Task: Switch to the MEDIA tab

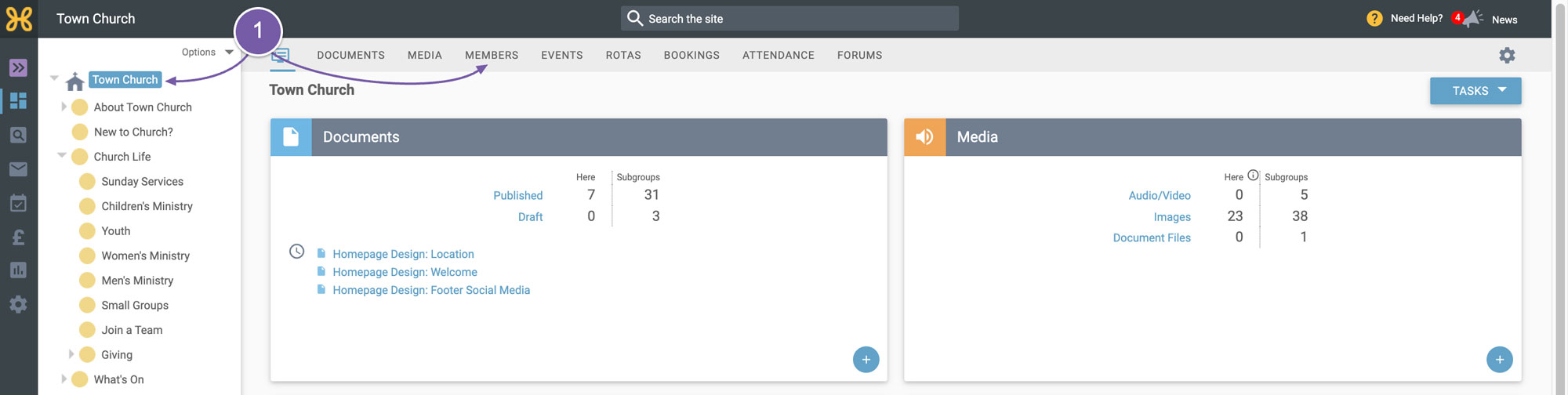Action: coord(425,56)
